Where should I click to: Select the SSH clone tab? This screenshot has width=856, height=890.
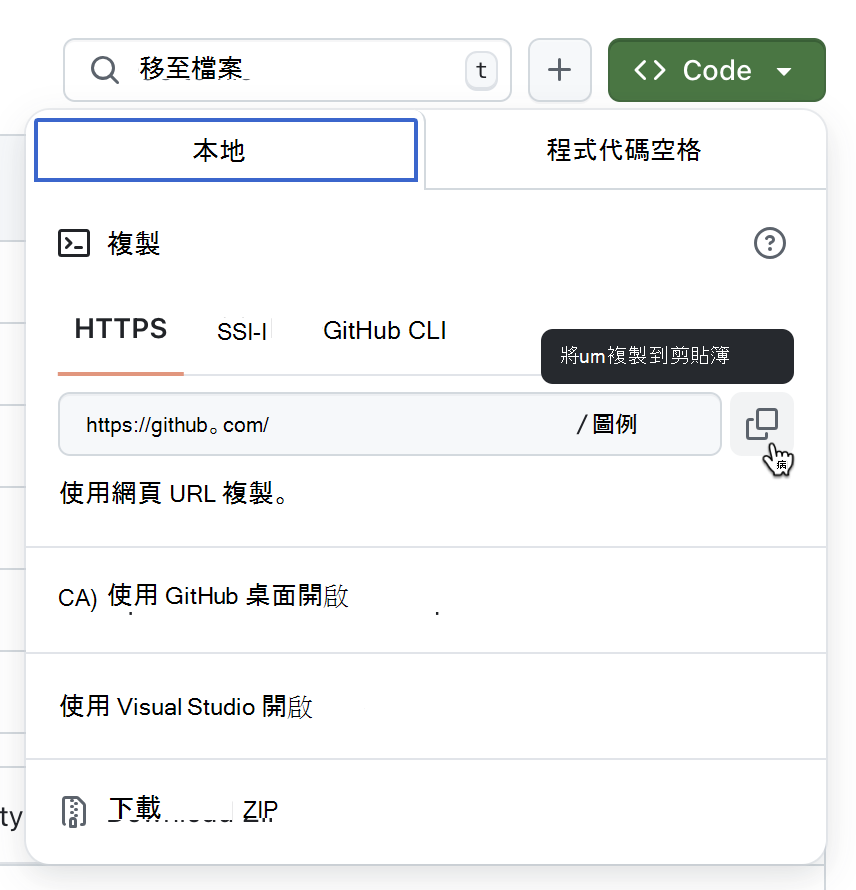244,331
